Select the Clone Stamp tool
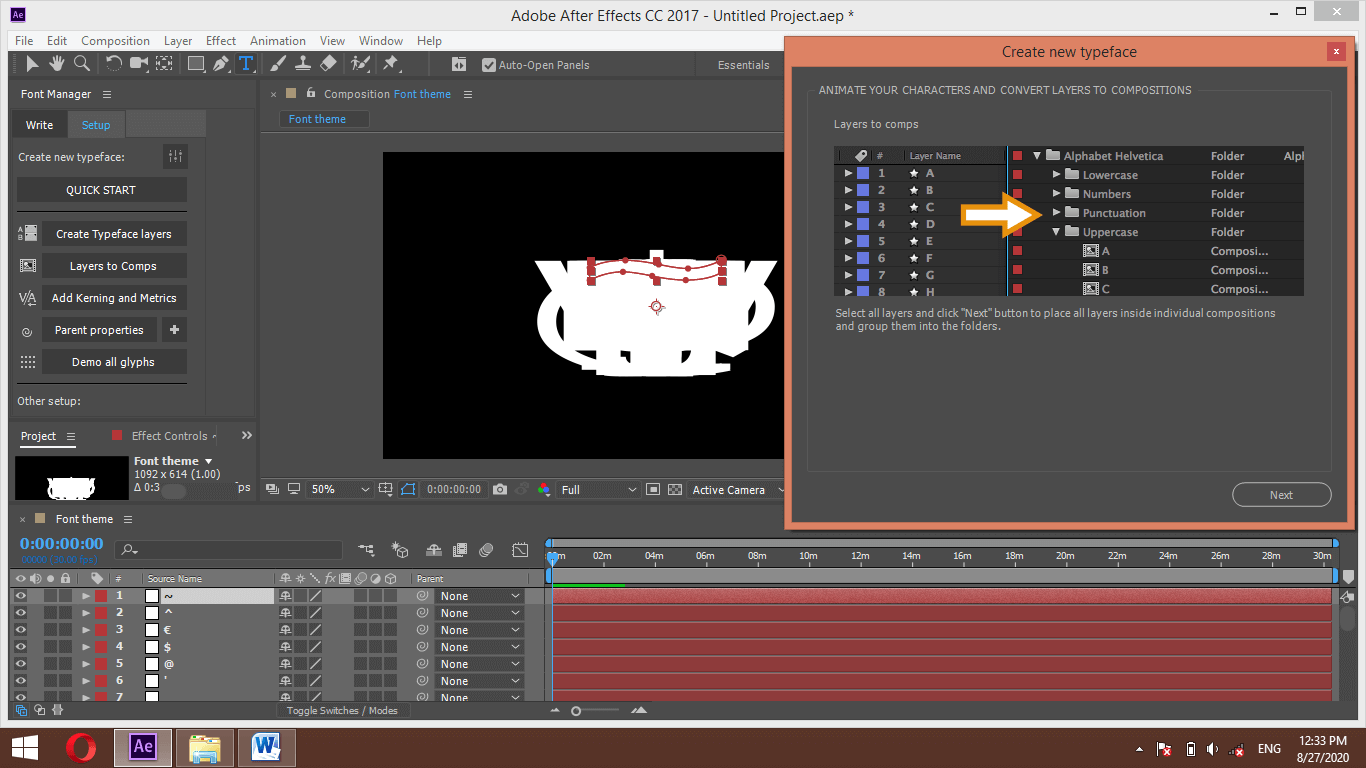 tap(303, 63)
